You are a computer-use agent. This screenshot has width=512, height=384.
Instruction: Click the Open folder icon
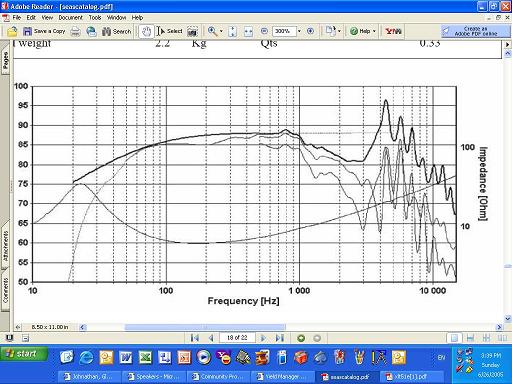point(12,31)
